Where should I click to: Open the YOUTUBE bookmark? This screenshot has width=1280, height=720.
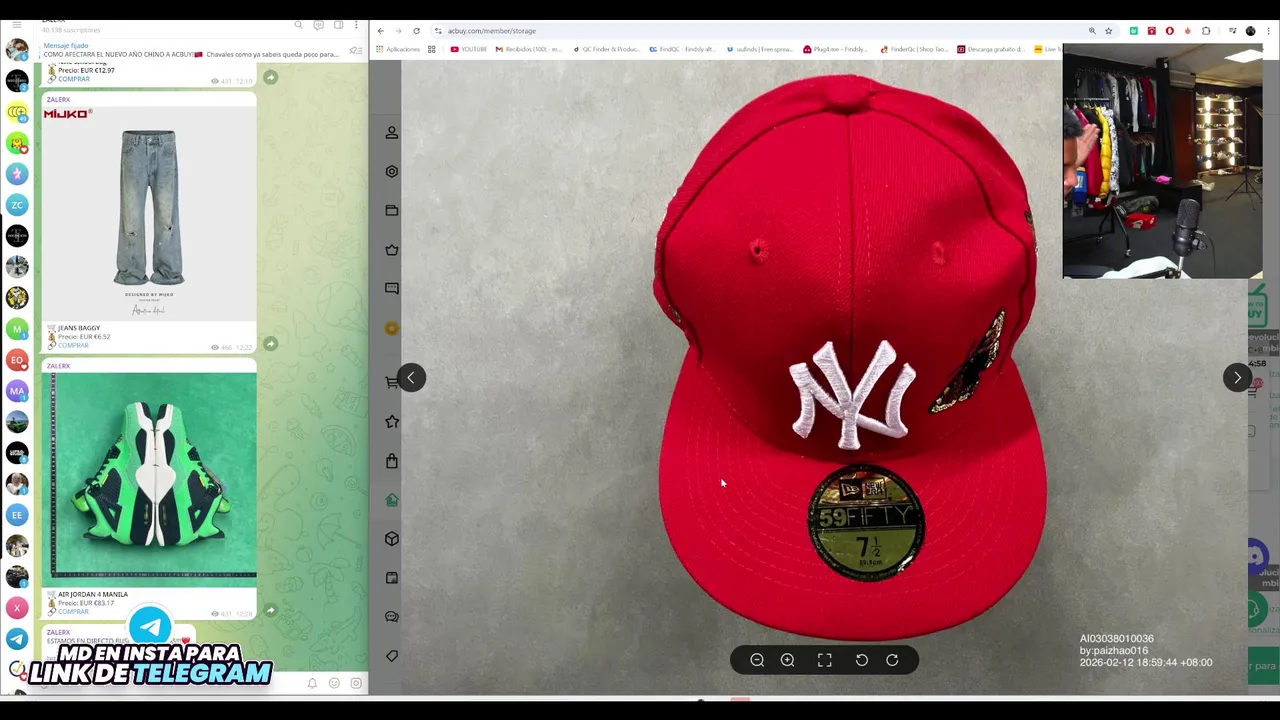click(x=469, y=49)
